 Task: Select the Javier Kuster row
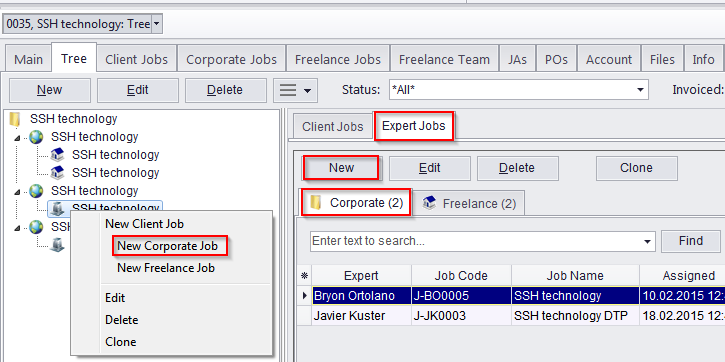511,316
